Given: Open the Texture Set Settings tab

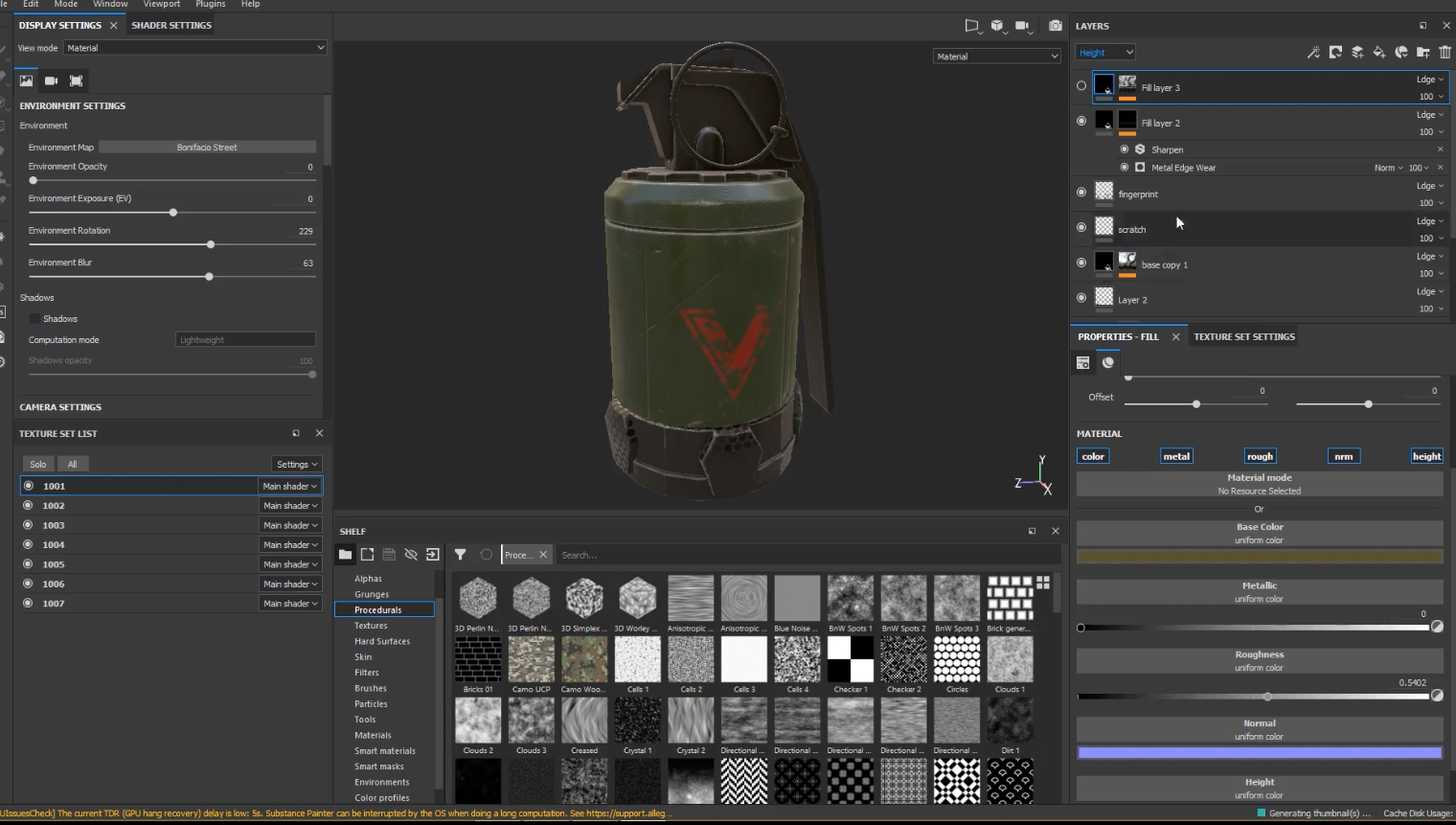Looking at the screenshot, I should click(1243, 337).
